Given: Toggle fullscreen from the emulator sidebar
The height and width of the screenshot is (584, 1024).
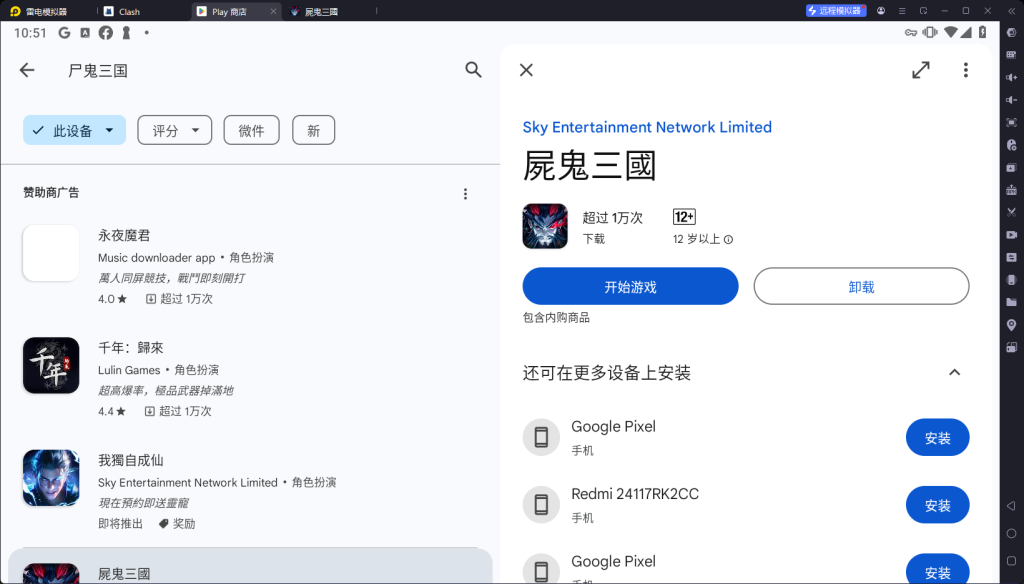Looking at the screenshot, I should tap(1012, 122).
